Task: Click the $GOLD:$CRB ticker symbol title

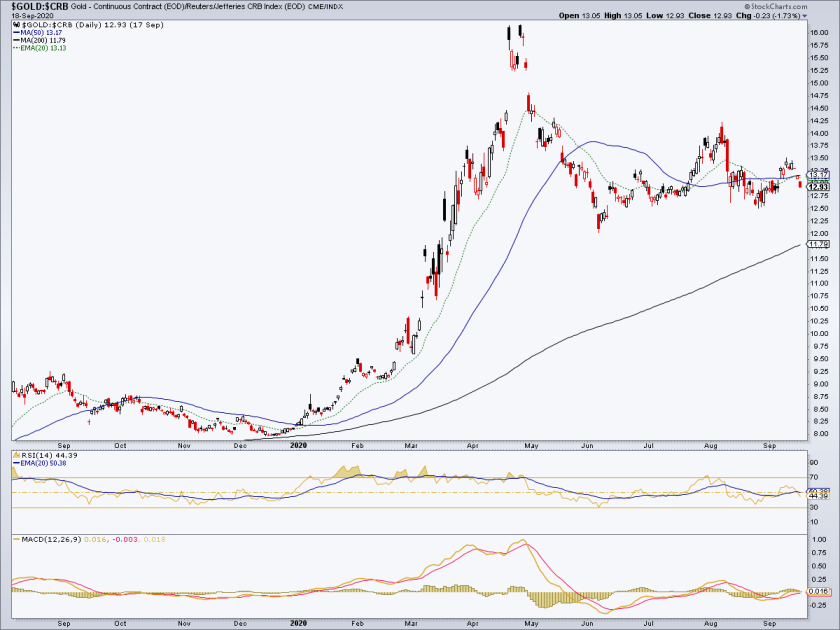Action: (35, 7)
